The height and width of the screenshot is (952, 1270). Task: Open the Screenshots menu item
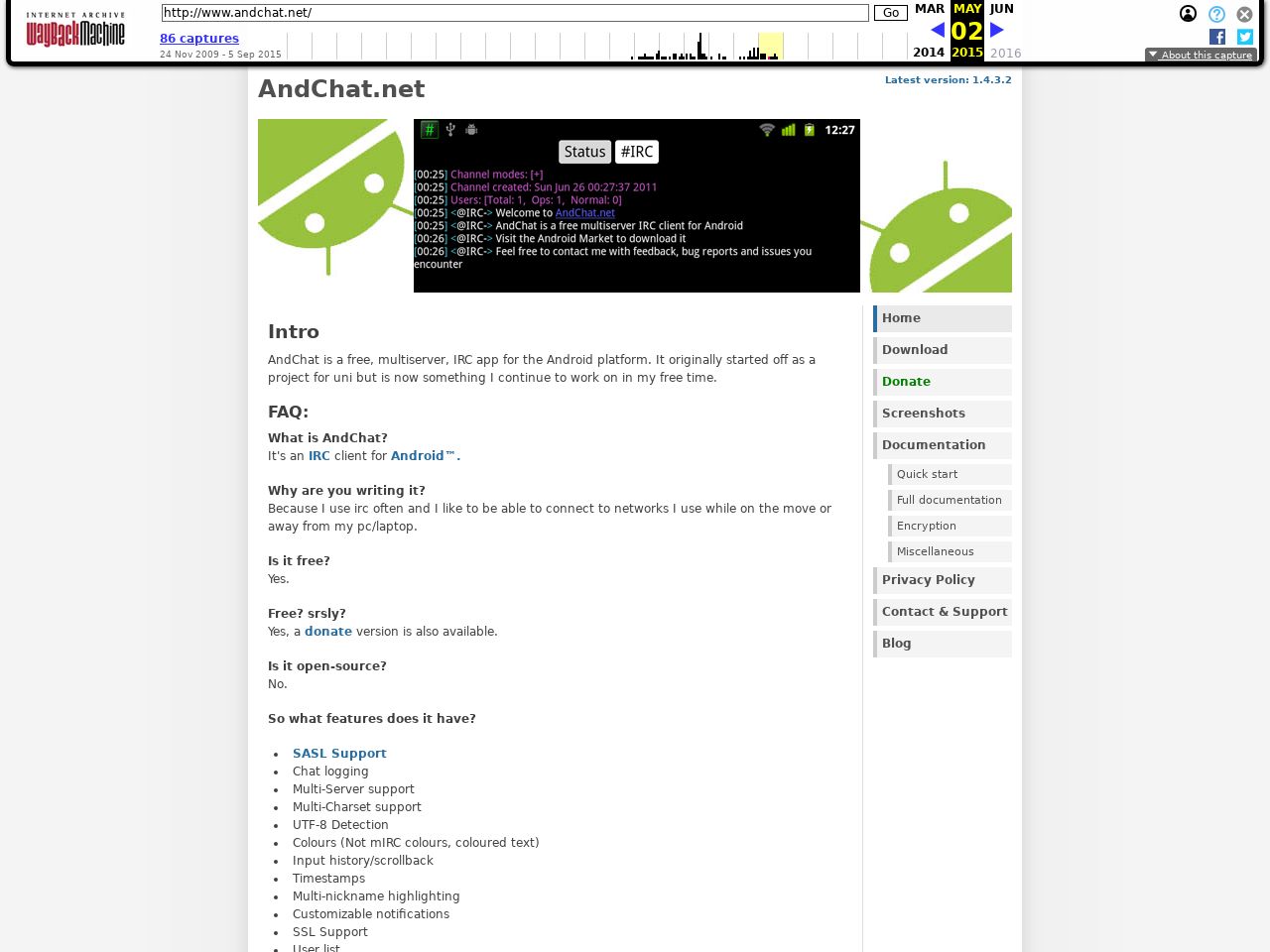(x=923, y=414)
